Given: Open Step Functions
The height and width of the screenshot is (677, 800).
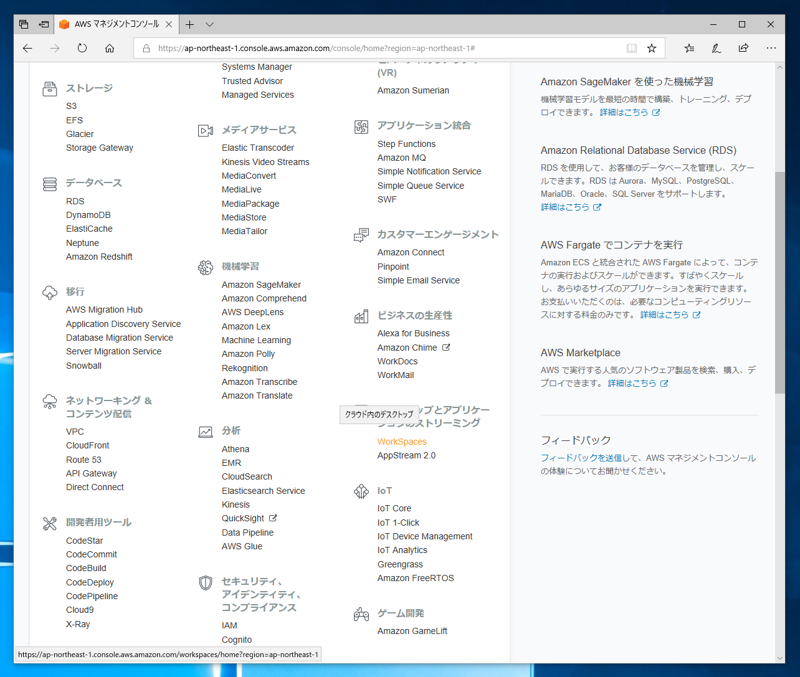Looking at the screenshot, I should pyautogui.click(x=407, y=144).
